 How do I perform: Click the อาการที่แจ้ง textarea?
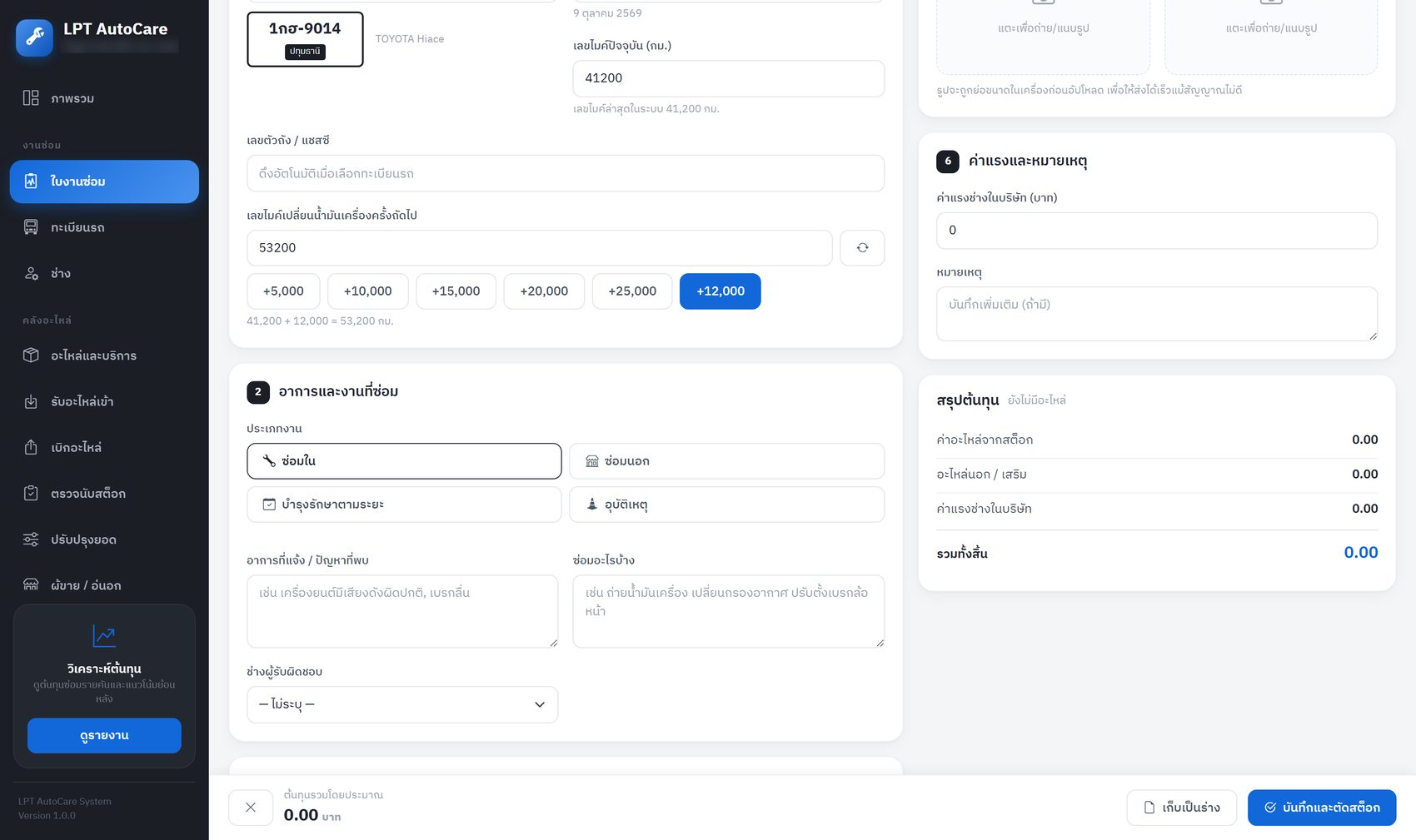click(x=402, y=611)
